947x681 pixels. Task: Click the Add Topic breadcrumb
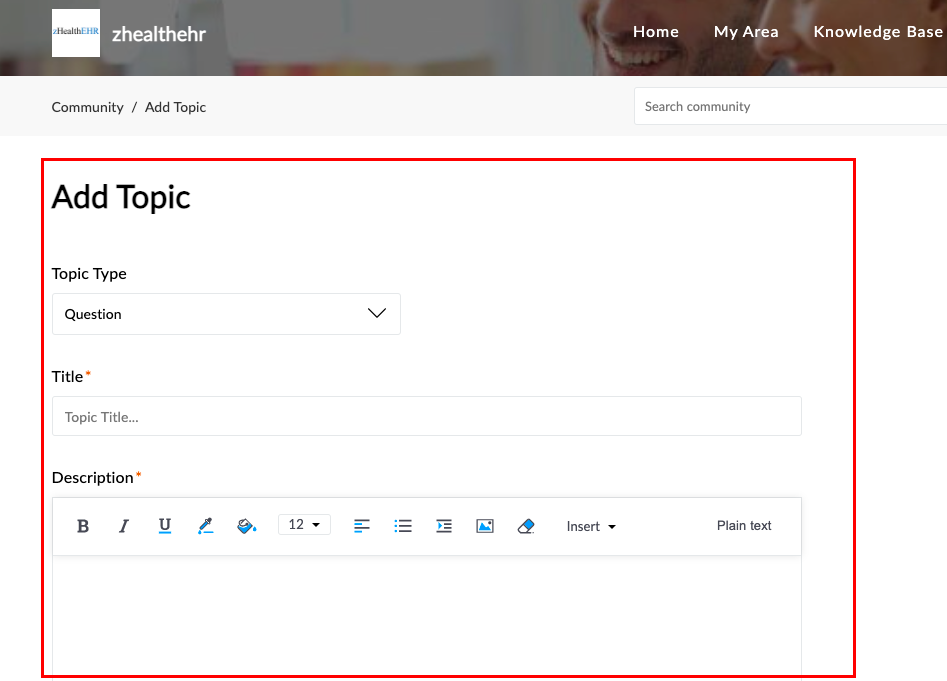[x=175, y=107]
